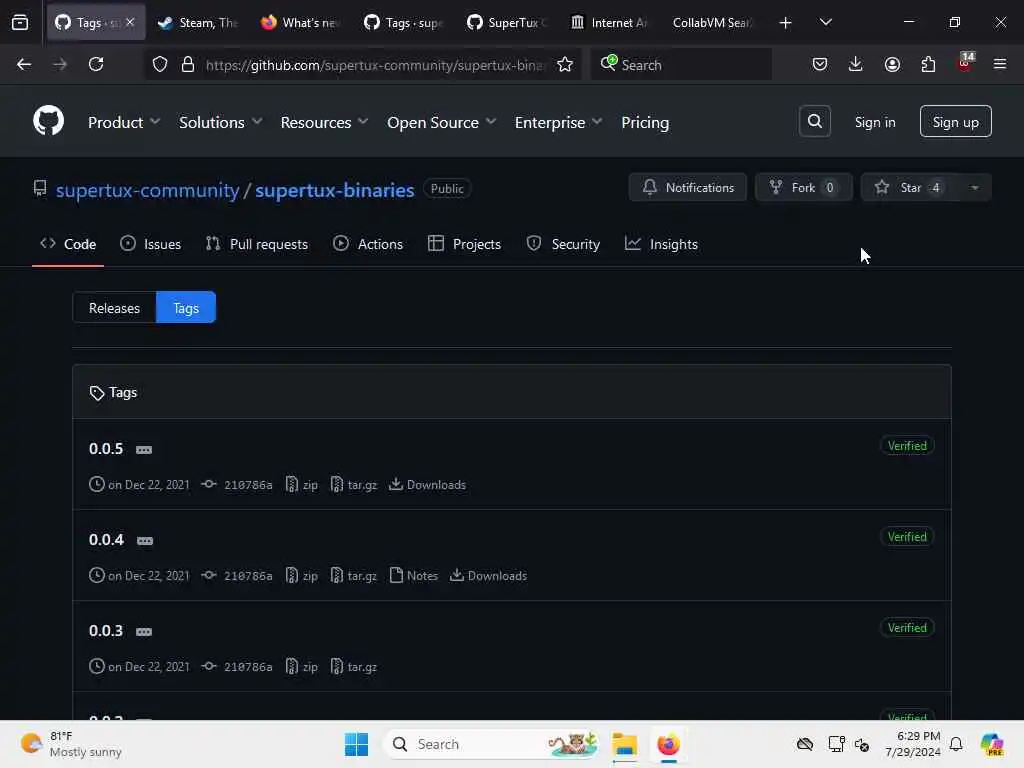The image size is (1024, 768).
Task: Expand the ellipsis next to tag 0.0.3
Action: 144,632
